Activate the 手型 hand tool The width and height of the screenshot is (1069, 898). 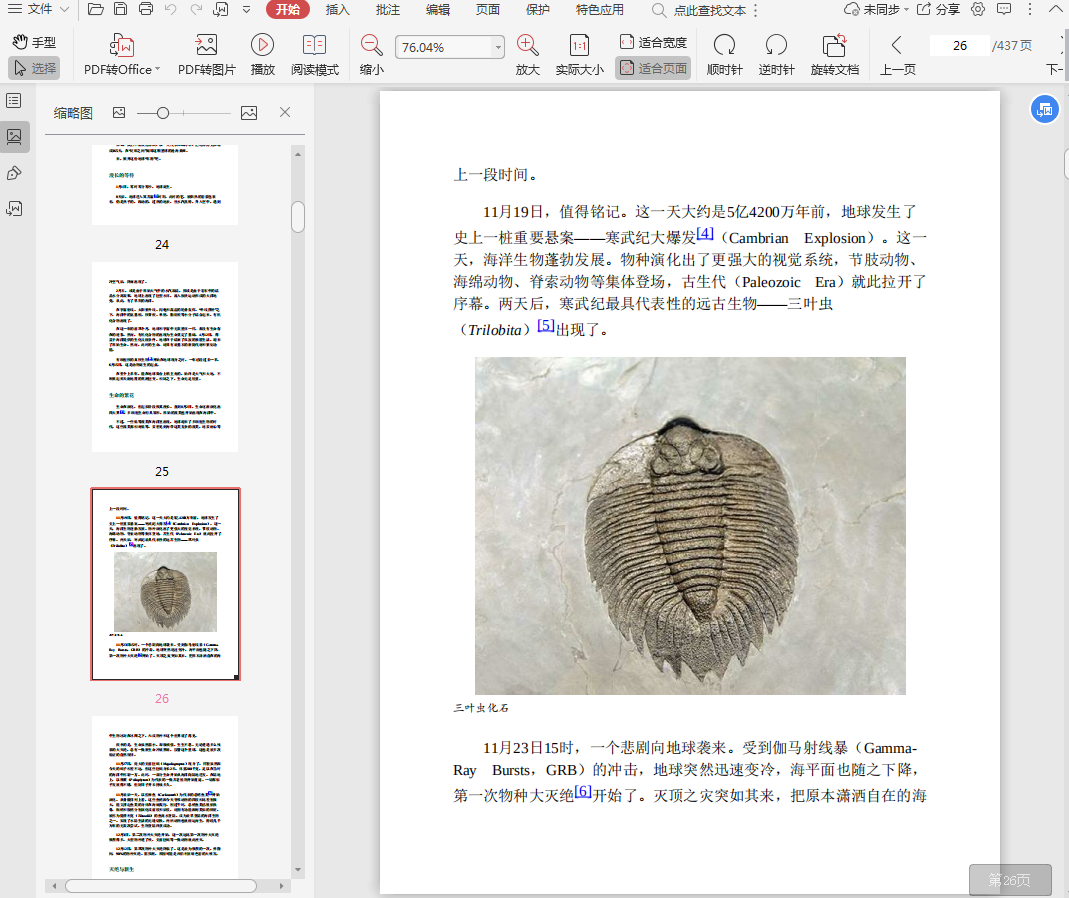coord(34,43)
